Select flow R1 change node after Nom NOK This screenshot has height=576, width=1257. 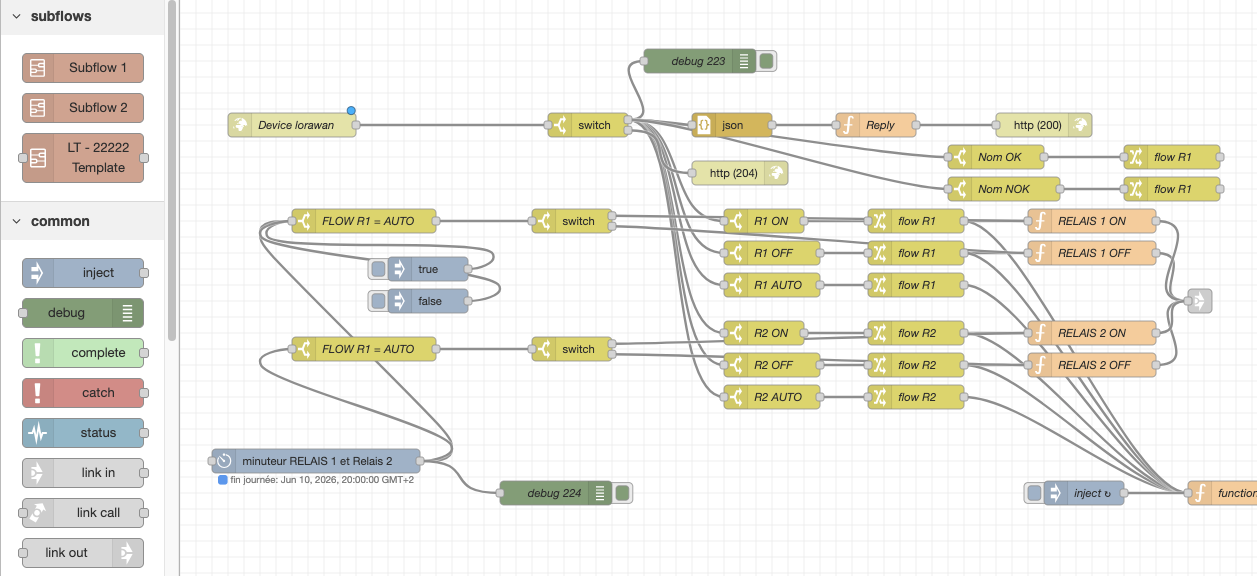tap(1172, 189)
